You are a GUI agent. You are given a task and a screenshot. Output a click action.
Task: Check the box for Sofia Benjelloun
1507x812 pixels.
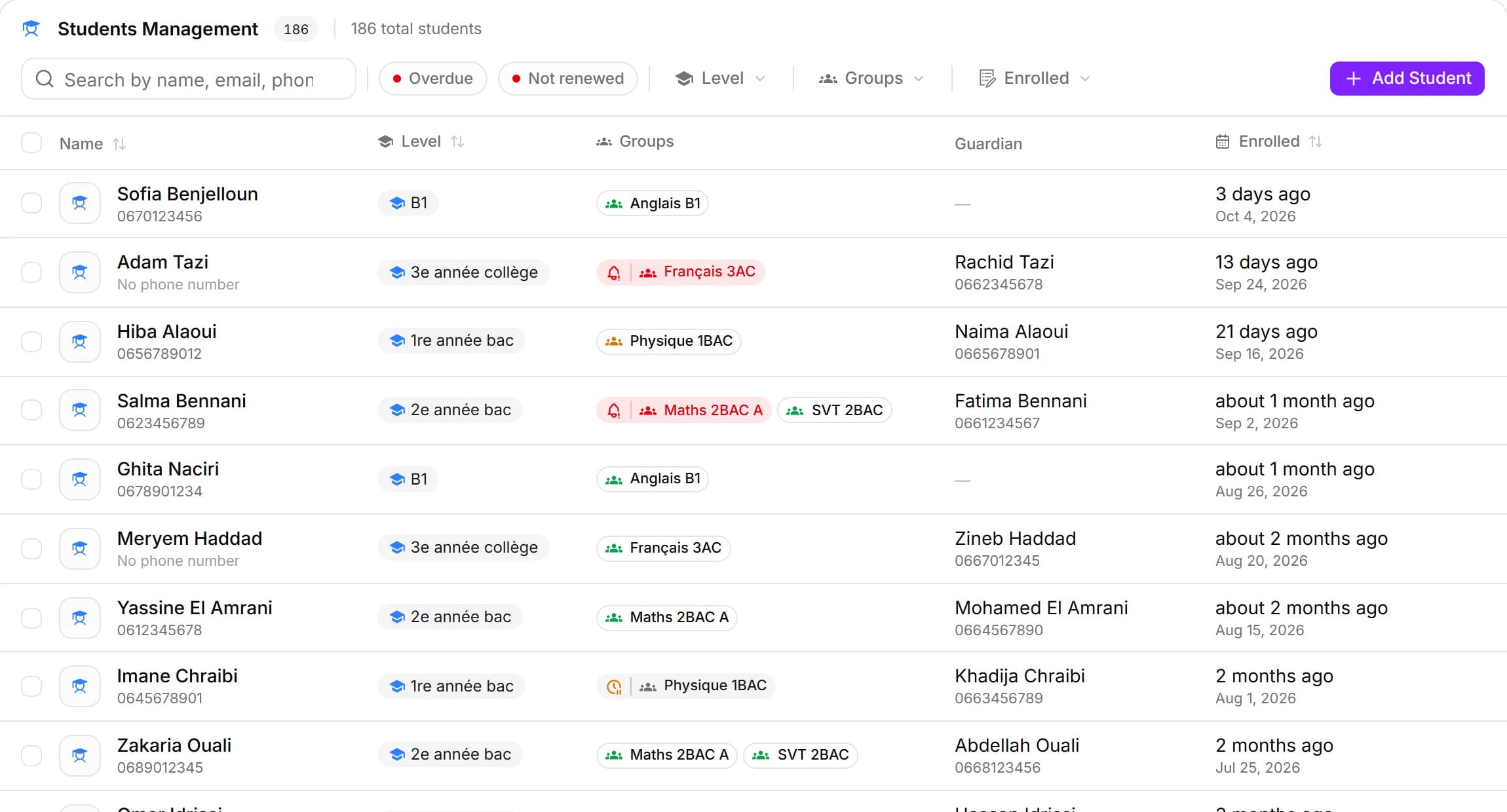pyautogui.click(x=31, y=203)
